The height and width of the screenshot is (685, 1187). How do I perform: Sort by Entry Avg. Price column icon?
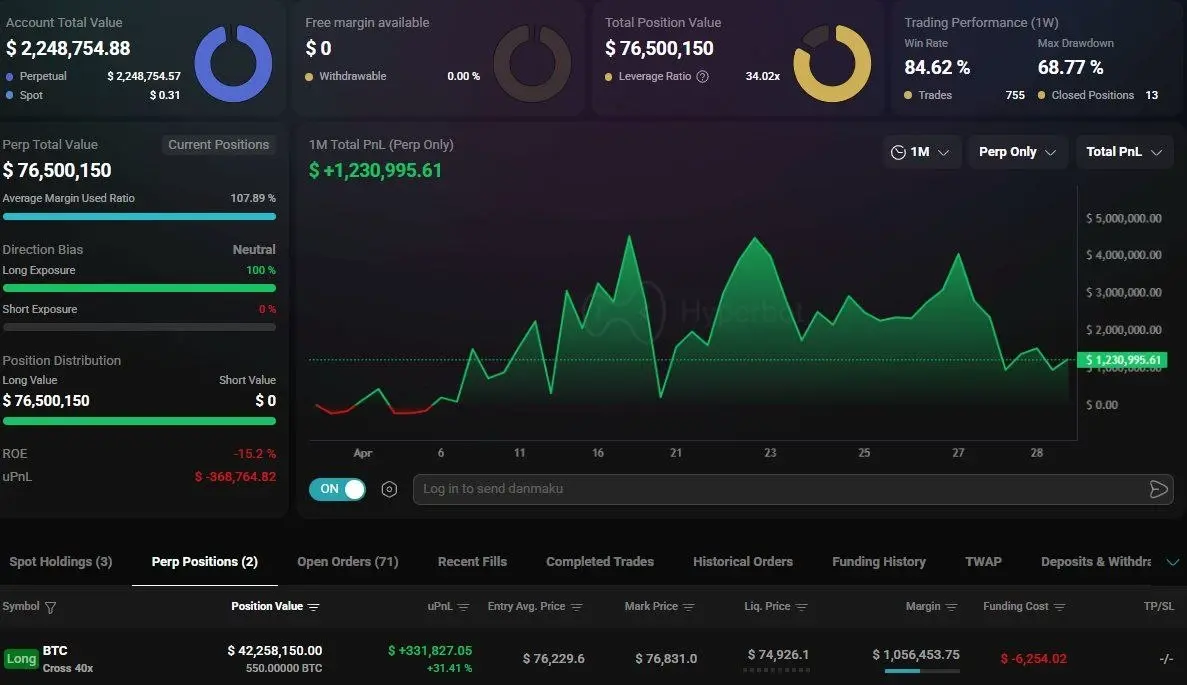pyautogui.click(x=577, y=607)
